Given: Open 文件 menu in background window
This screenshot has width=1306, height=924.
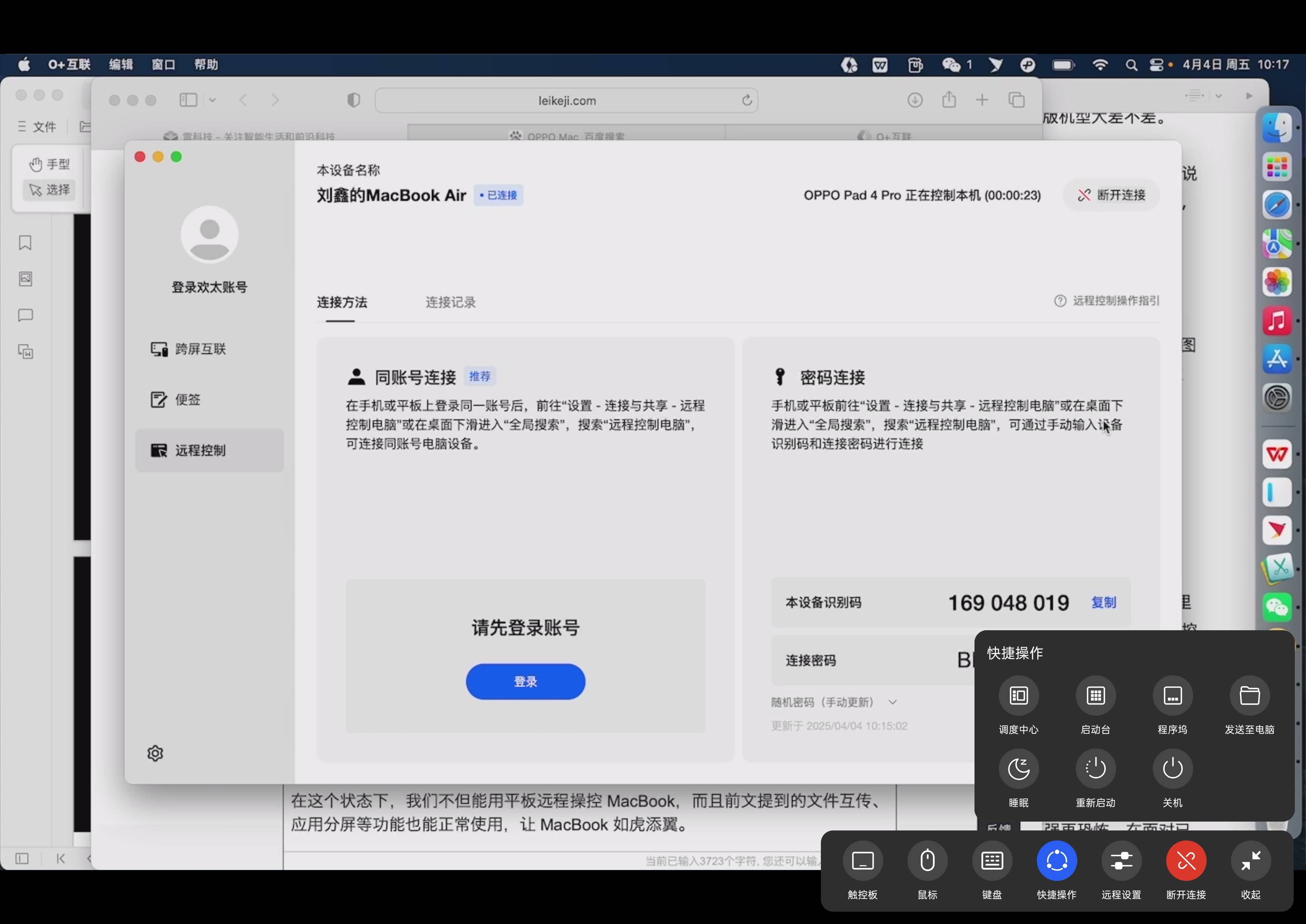Looking at the screenshot, I should [37, 126].
